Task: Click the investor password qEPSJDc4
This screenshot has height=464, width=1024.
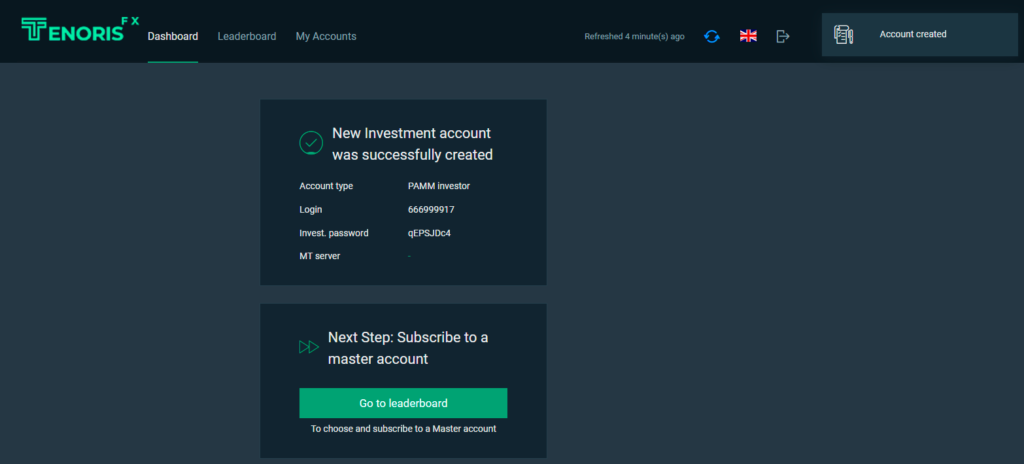Action: click(430, 233)
